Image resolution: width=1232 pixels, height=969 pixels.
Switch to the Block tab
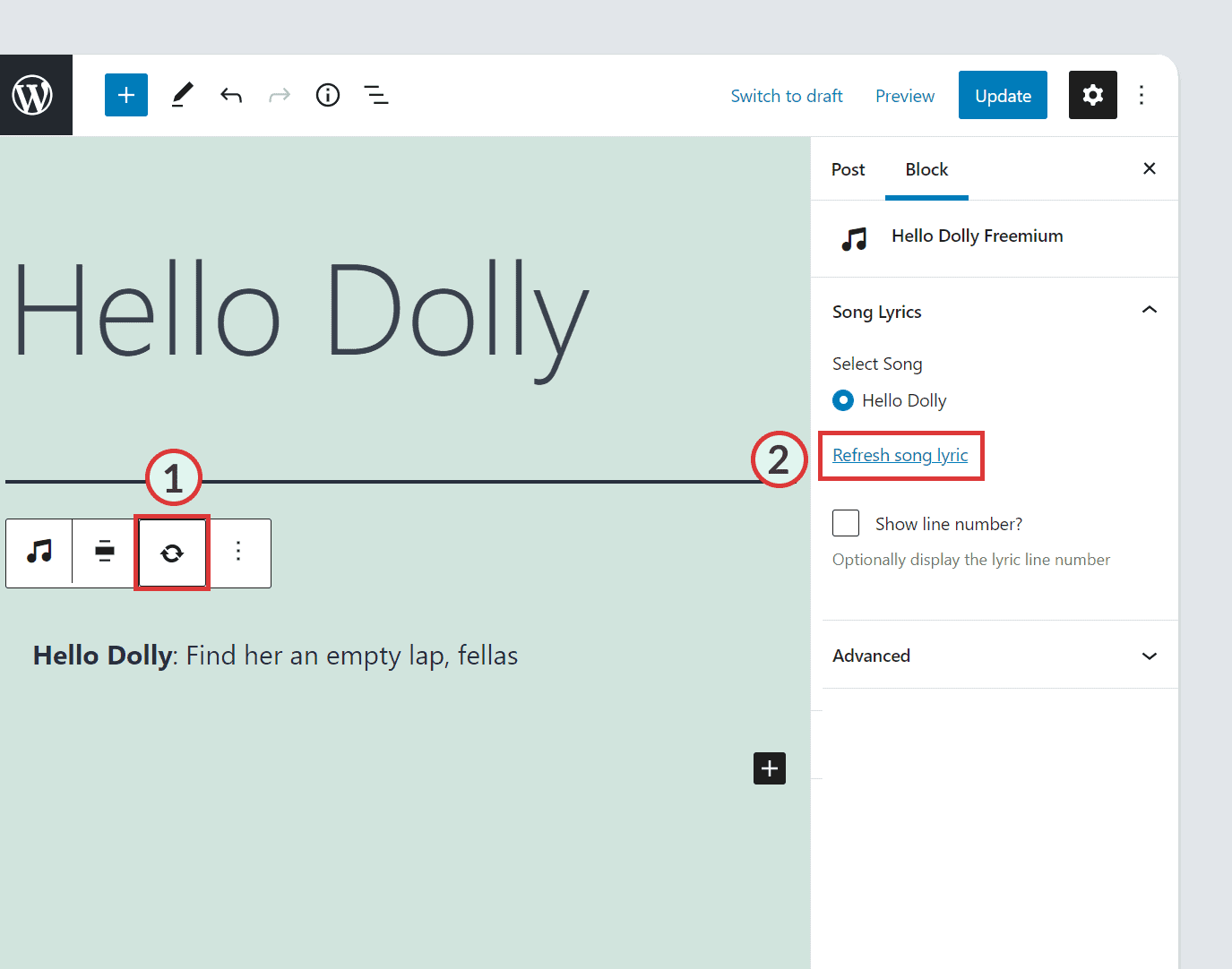pos(926,169)
